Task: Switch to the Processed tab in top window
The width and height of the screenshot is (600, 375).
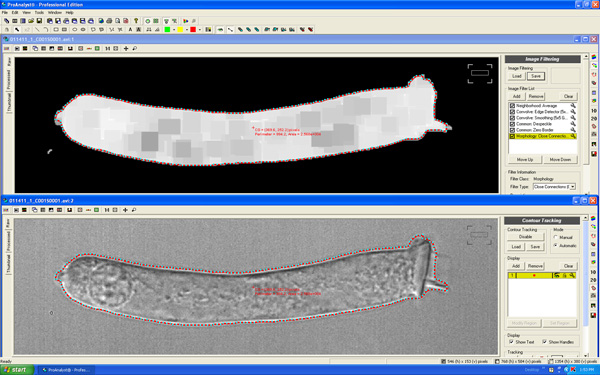Action: click(9, 80)
